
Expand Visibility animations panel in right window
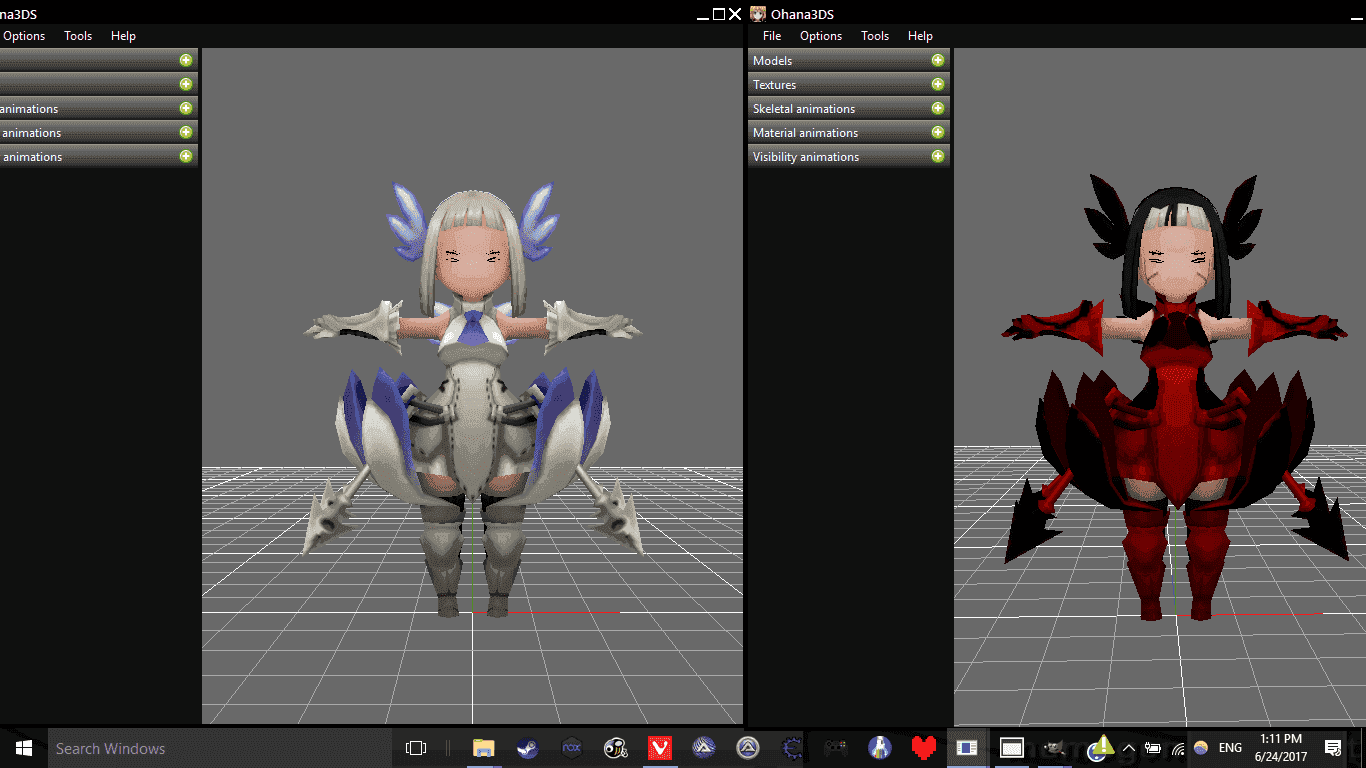tap(938, 156)
